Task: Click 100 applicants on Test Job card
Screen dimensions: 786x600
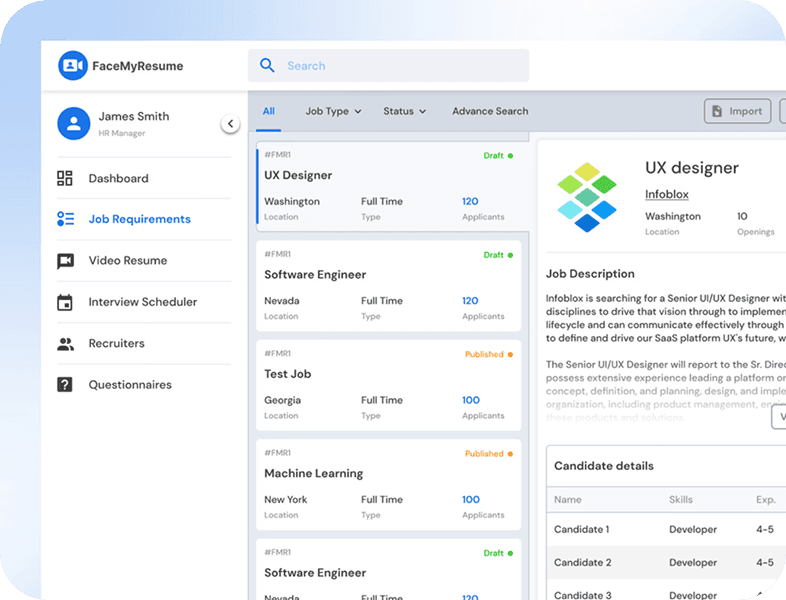Action: (471, 400)
